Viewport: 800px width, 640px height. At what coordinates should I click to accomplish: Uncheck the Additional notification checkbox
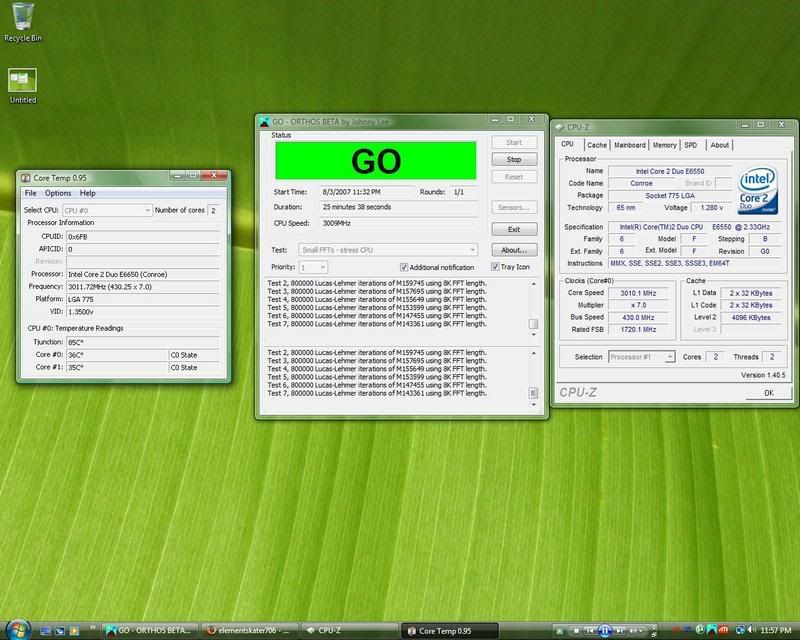[404, 267]
